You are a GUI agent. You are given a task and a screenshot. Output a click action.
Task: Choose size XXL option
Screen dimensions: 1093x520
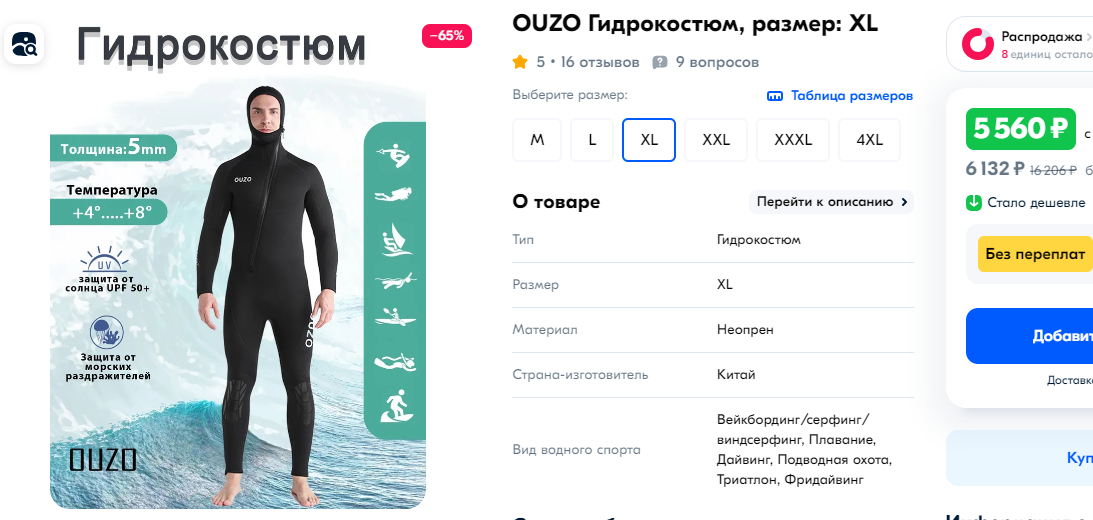[716, 140]
